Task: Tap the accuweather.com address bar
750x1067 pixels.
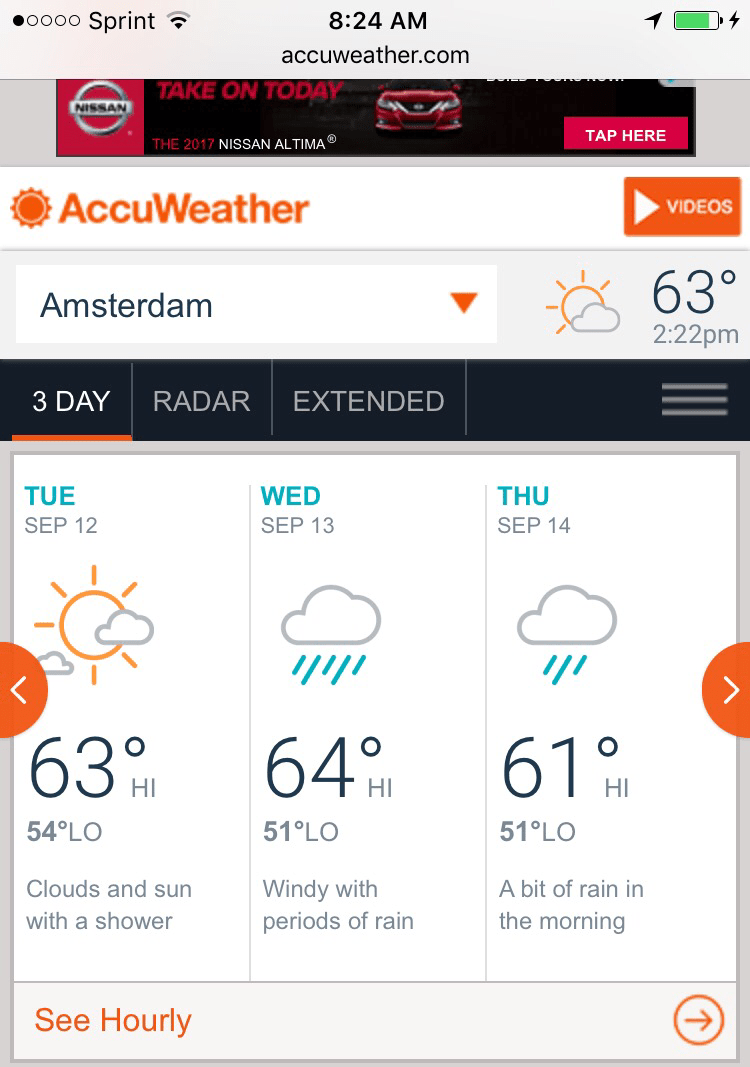Action: [x=375, y=55]
